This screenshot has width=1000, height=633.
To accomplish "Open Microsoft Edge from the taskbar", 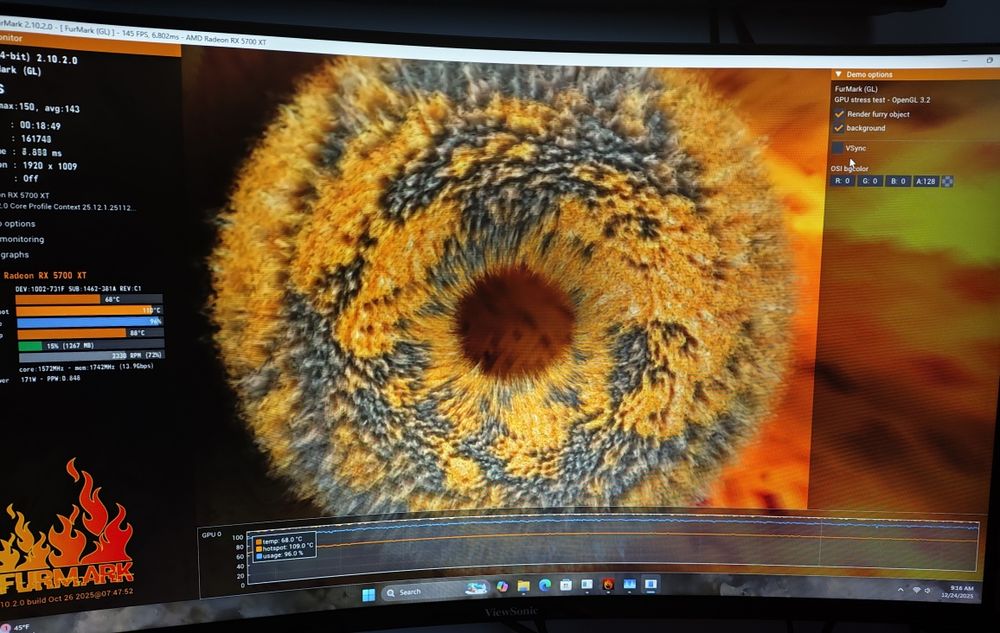I will pos(545,585).
